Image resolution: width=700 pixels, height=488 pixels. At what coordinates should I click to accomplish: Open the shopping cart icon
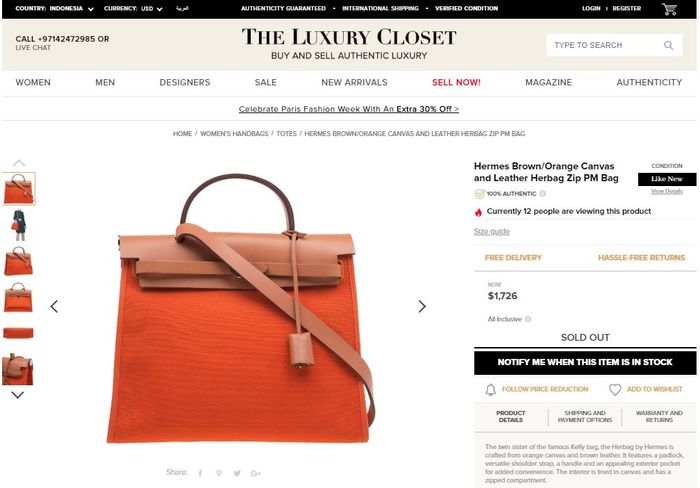click(x=669, y=9)
